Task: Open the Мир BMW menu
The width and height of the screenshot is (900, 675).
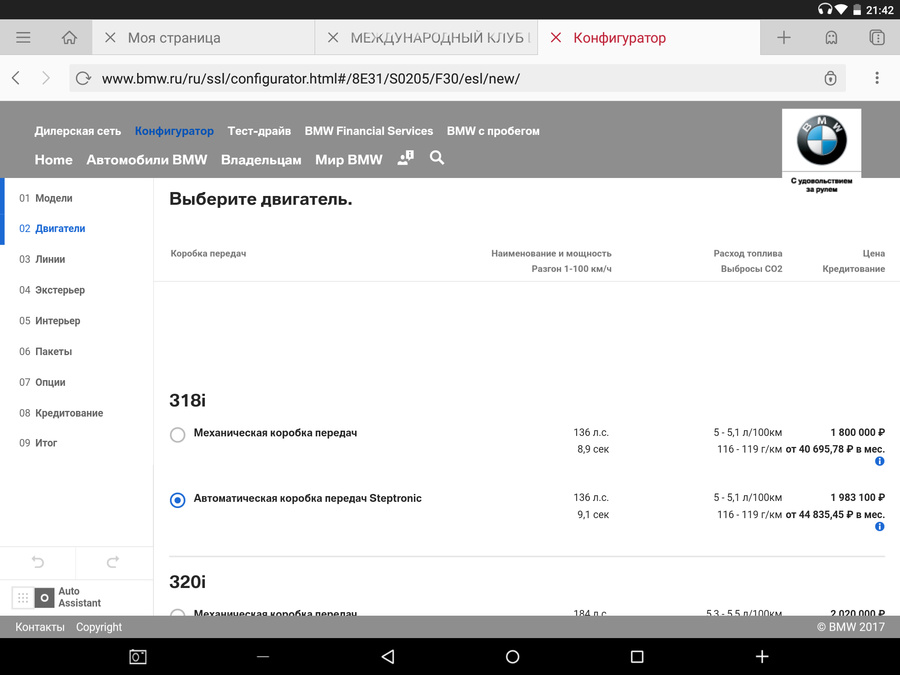Action: point(348,160)
